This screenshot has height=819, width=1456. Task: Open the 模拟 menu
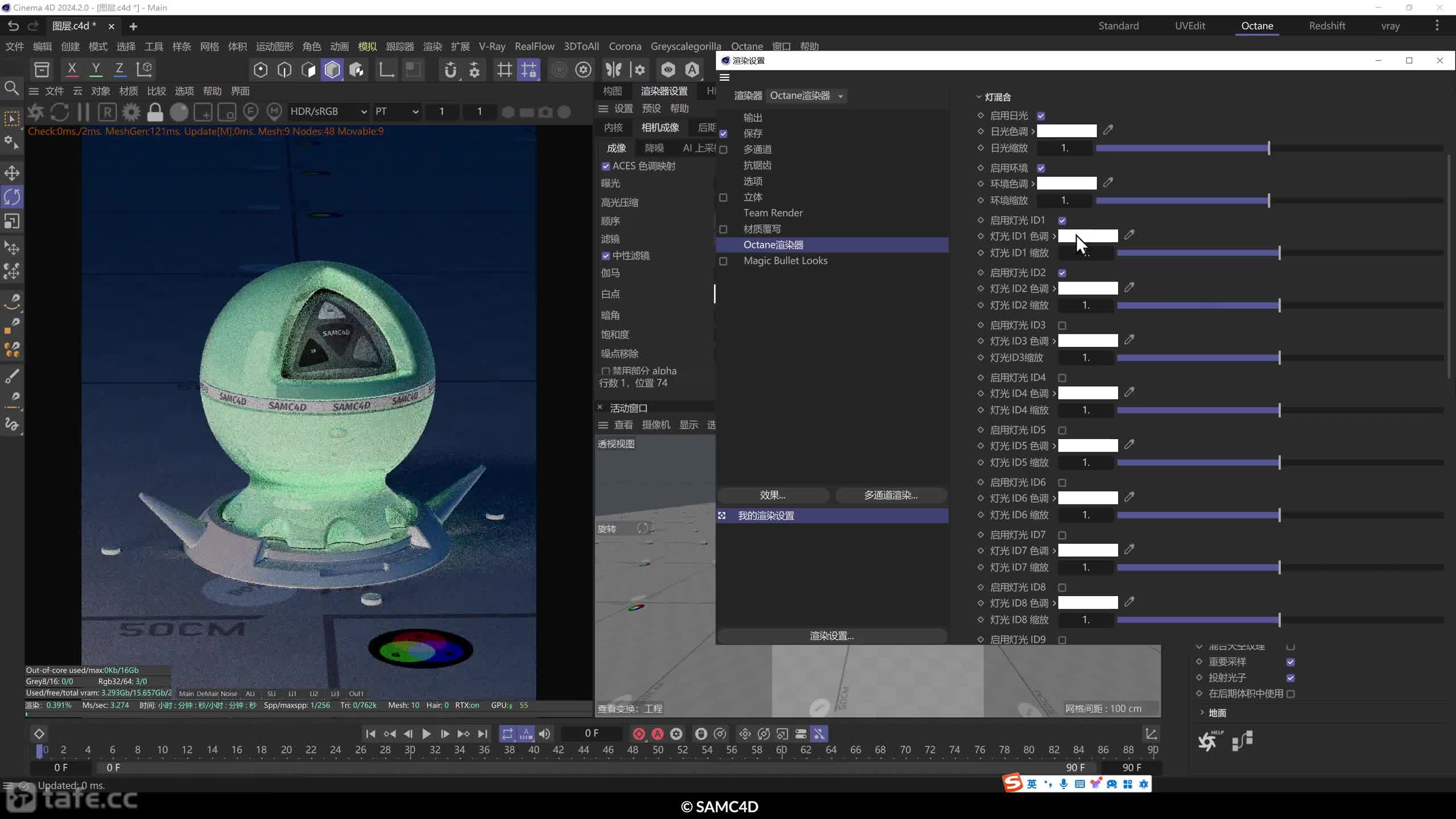pyautogui.click(x=367, y=46)
